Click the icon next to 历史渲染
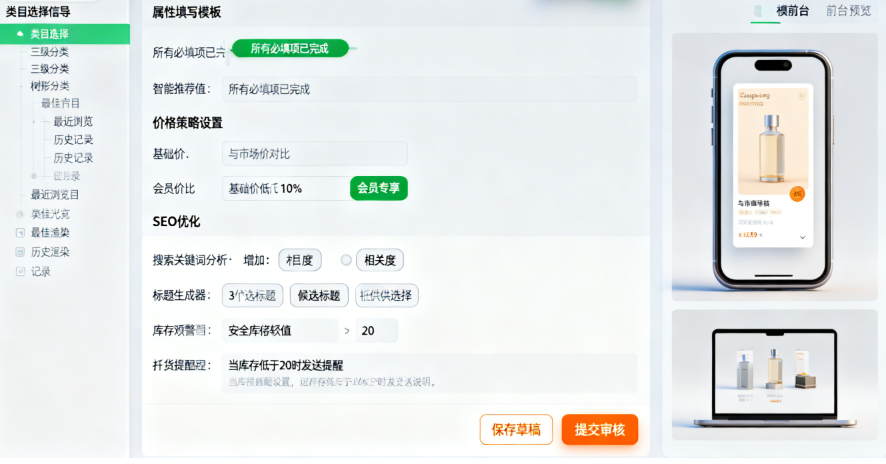This screenshot has width=886, height=464. pos(20,252)
